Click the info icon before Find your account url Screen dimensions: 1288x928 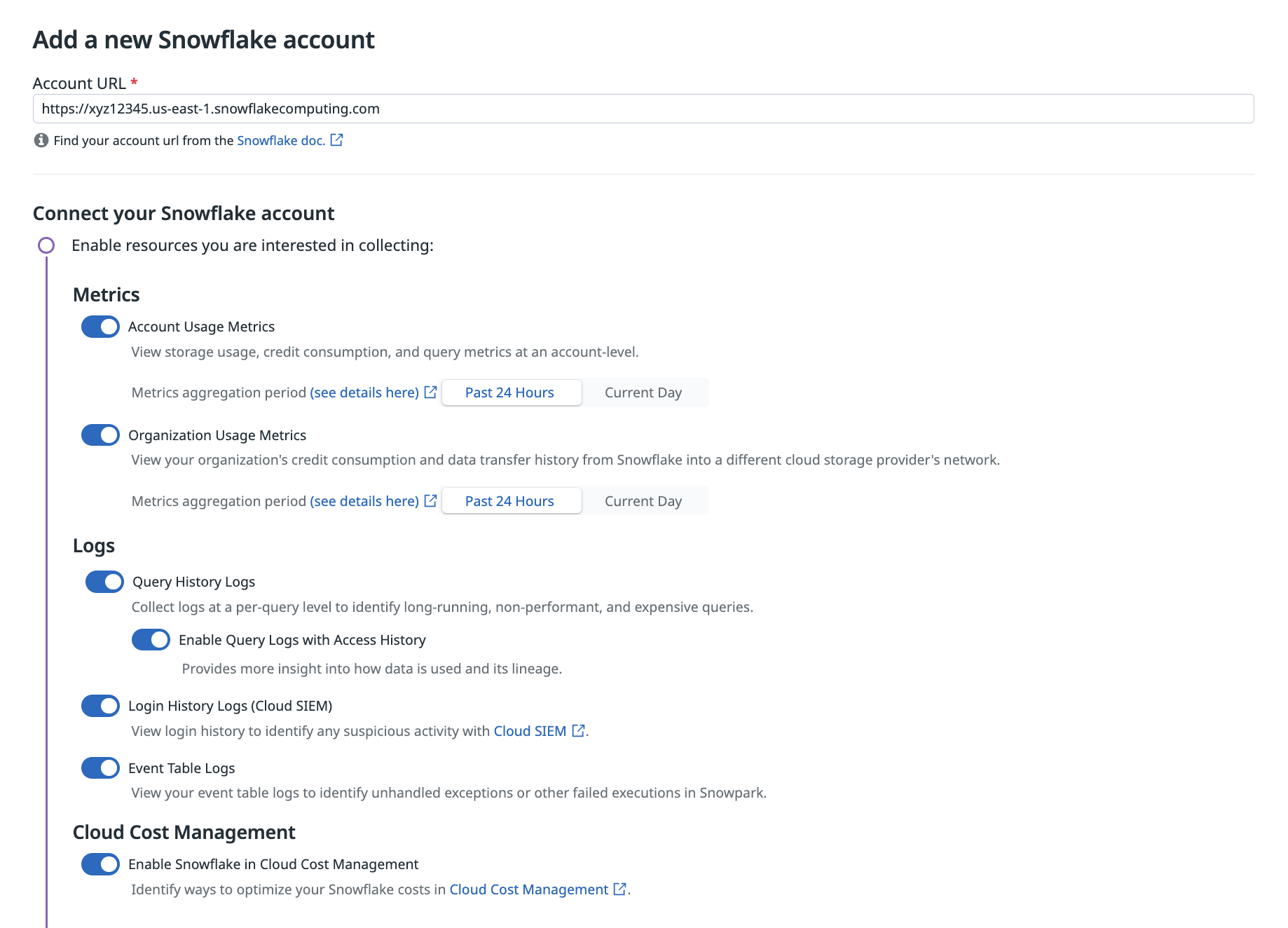click(41, 140)
